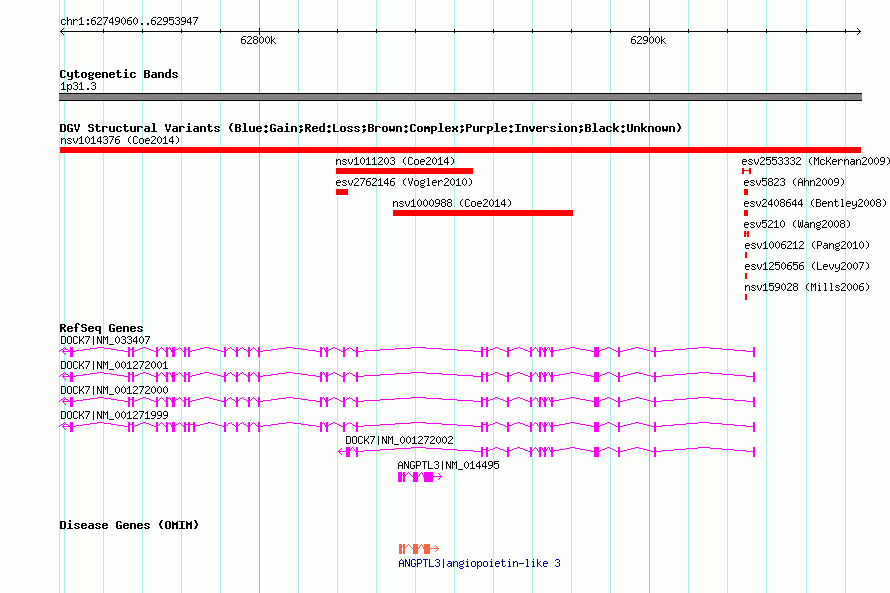Select the DOCK7|NM_001272000 transcript label
This screenshot has width=890, height=593.
click(114, 390)
